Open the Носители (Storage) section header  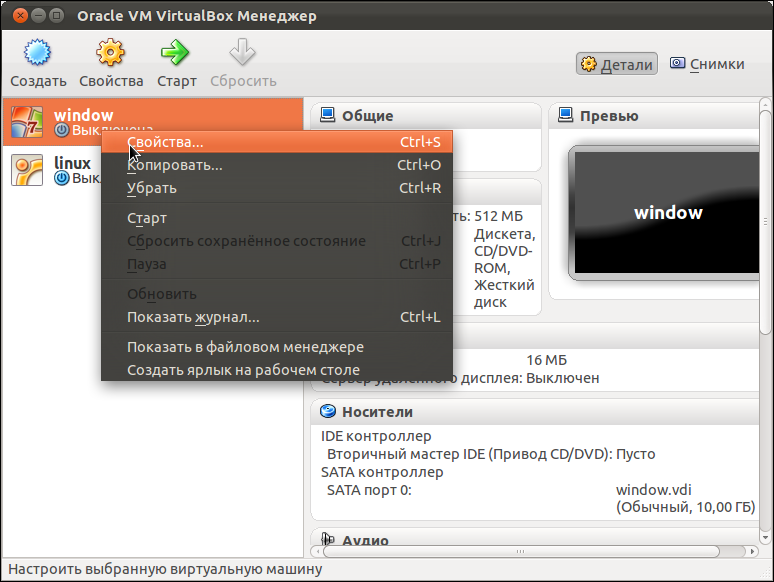[x=535, y=412]
